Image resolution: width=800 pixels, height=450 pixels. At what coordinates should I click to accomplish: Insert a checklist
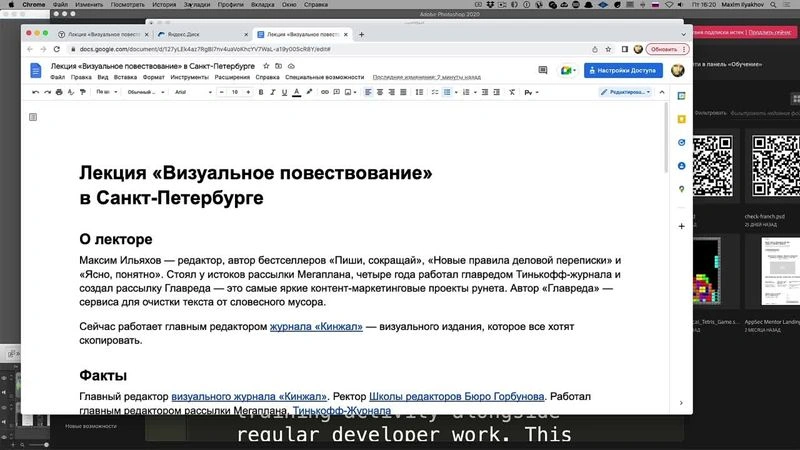(435, 92)
